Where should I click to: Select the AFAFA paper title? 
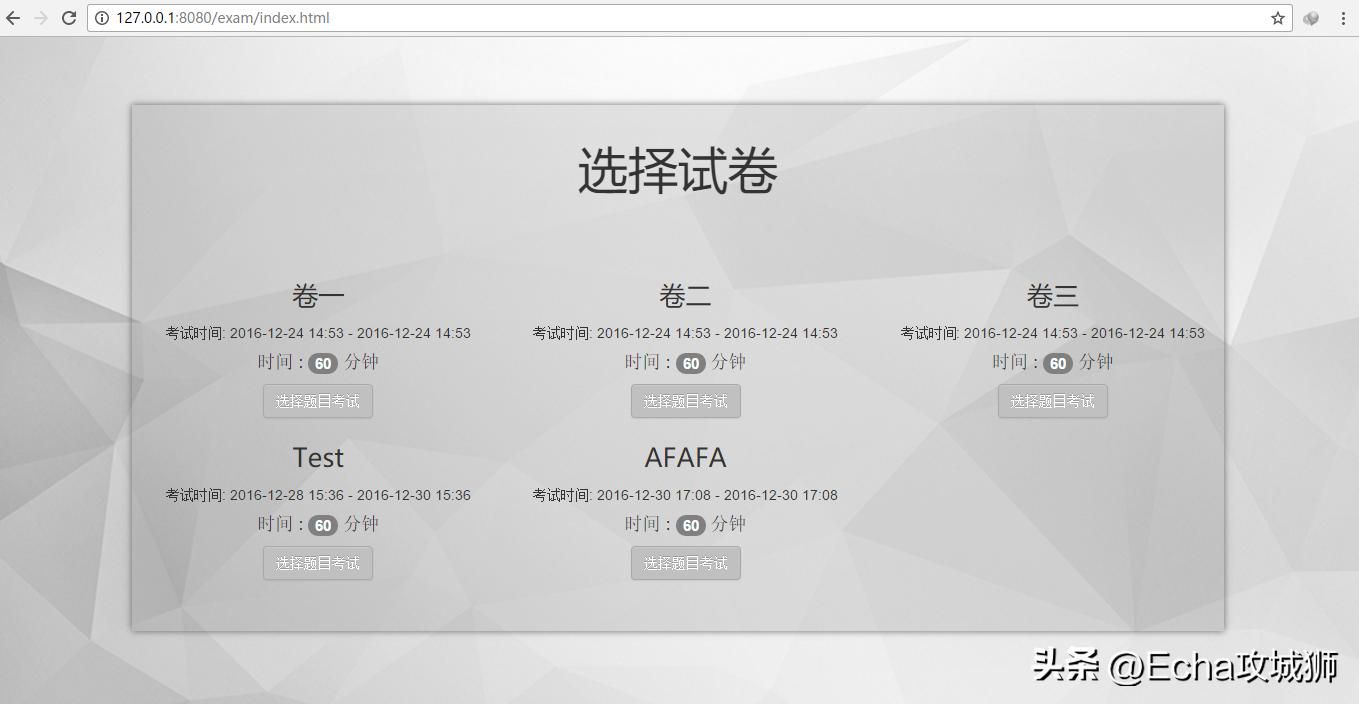point(685,457)
